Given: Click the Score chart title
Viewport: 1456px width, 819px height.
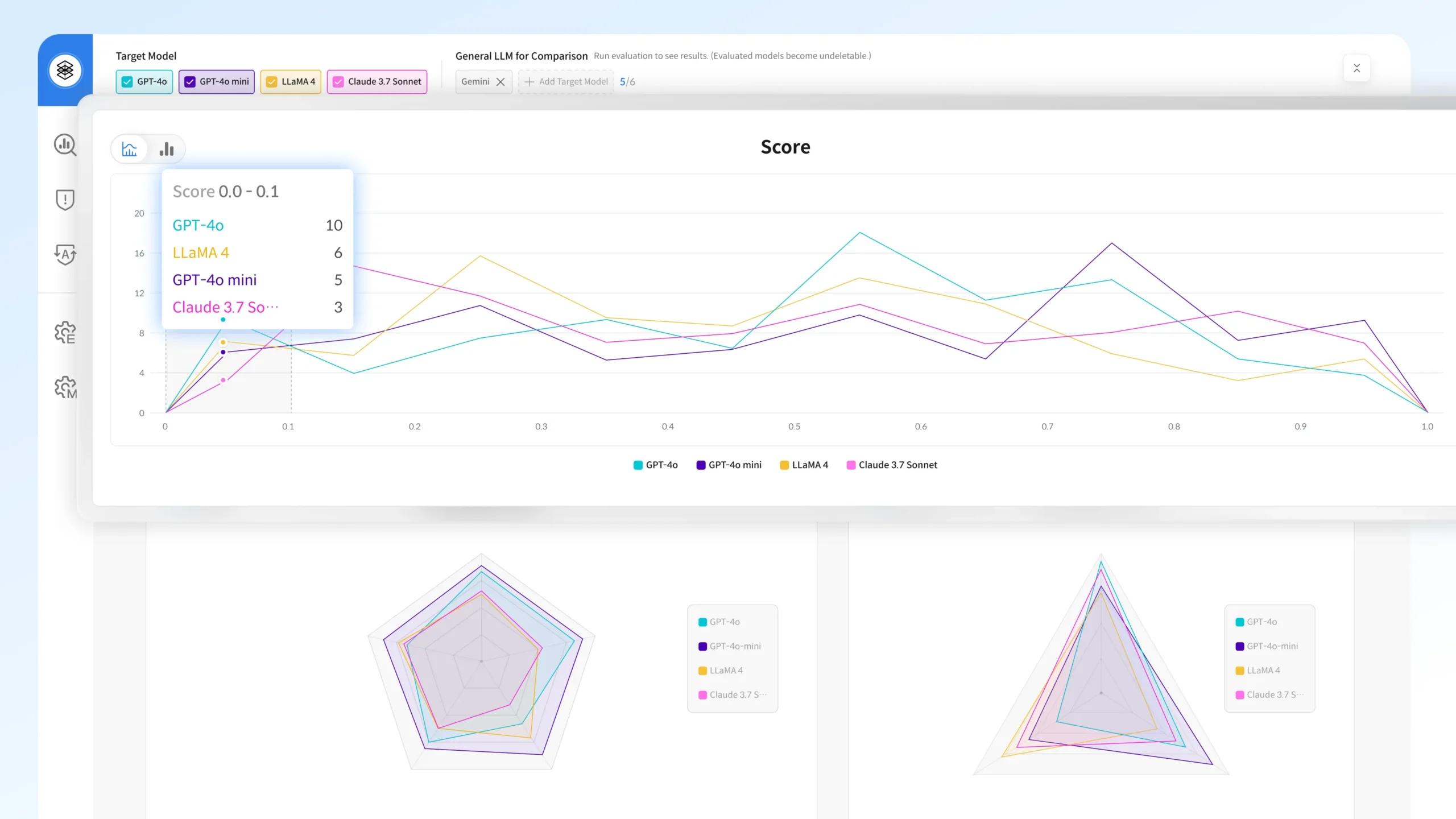Looking at the screenshot, I should [x=785, y=147].
